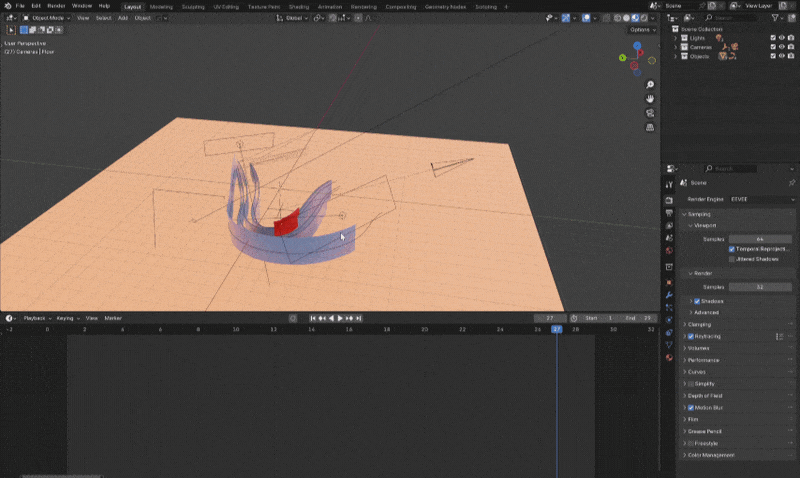This screenshot has width=800, height=478.
Task: Switch perspective/orthographic grid gizmo icon
Action: [x=650, y=128]
